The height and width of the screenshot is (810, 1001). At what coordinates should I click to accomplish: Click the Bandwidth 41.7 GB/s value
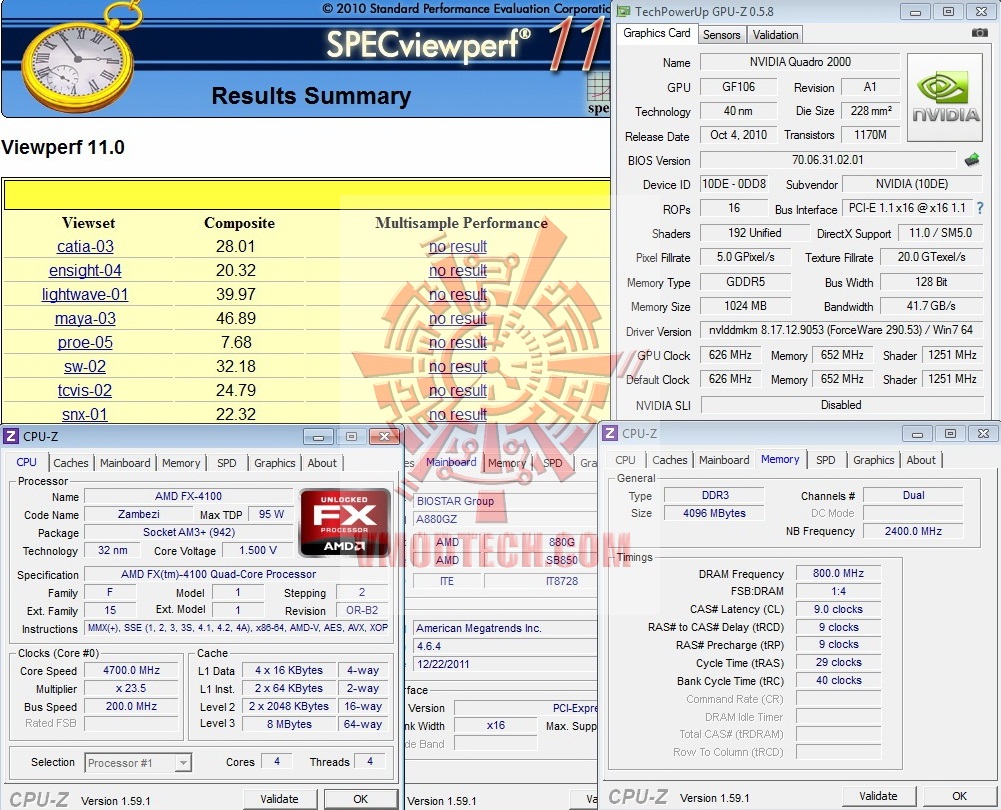point(931,306)
